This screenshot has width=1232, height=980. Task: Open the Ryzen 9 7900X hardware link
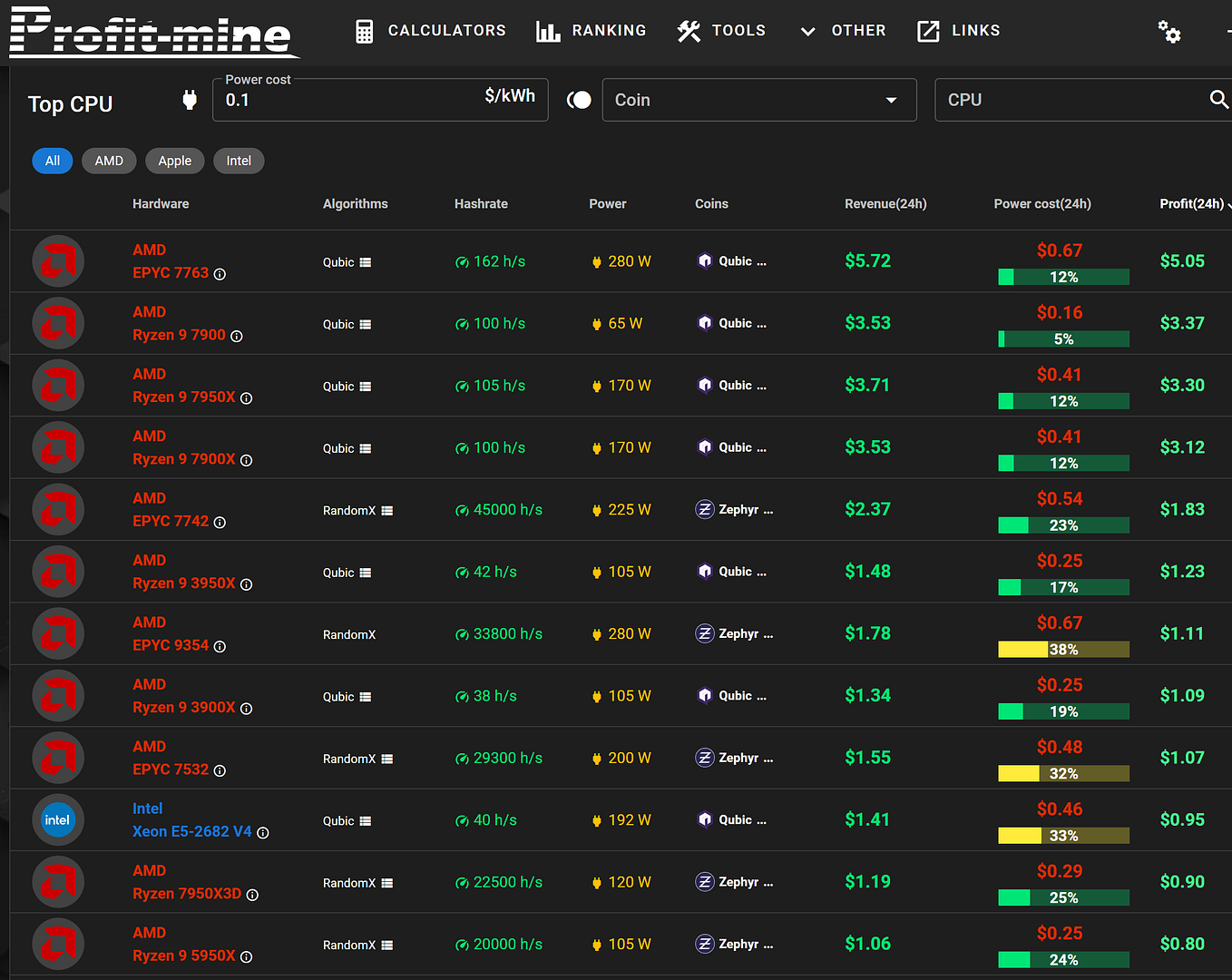(184, 459)
